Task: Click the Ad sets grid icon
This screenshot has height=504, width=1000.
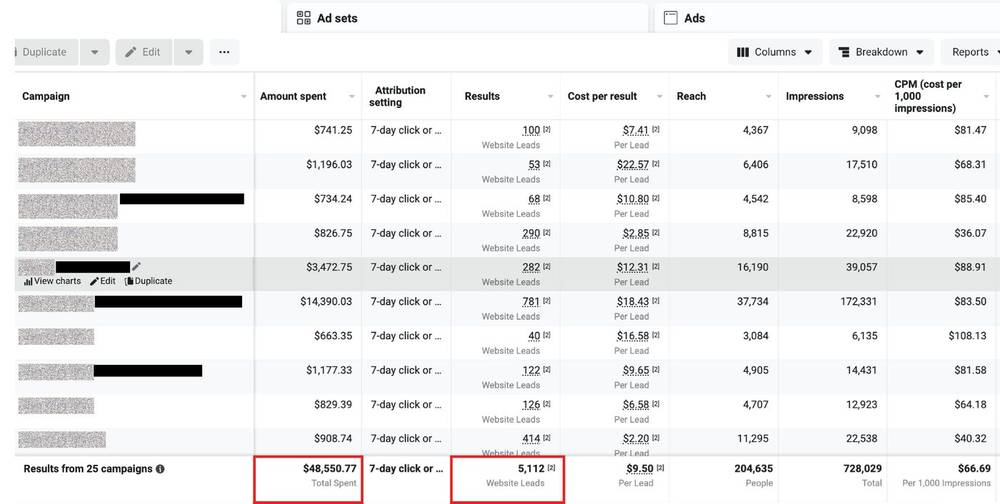Action: coord(304,18)
